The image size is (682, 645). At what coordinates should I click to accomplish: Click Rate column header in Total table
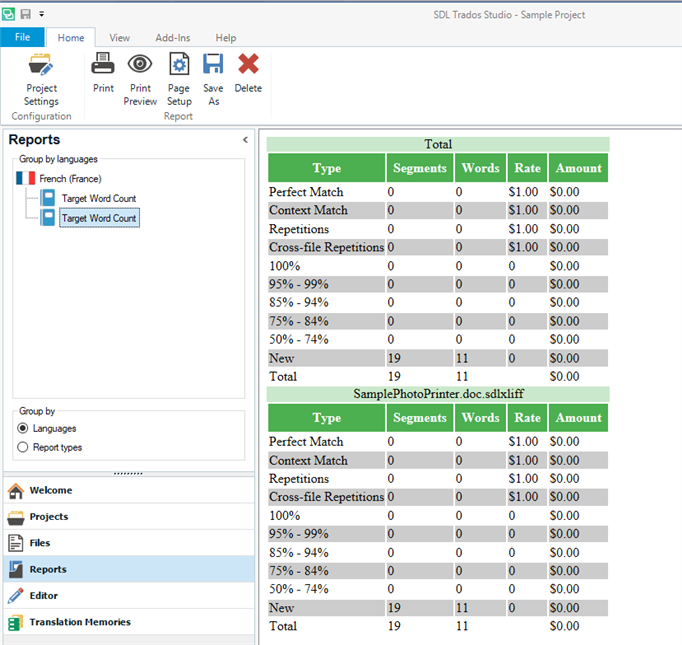(x=527, y=168)
